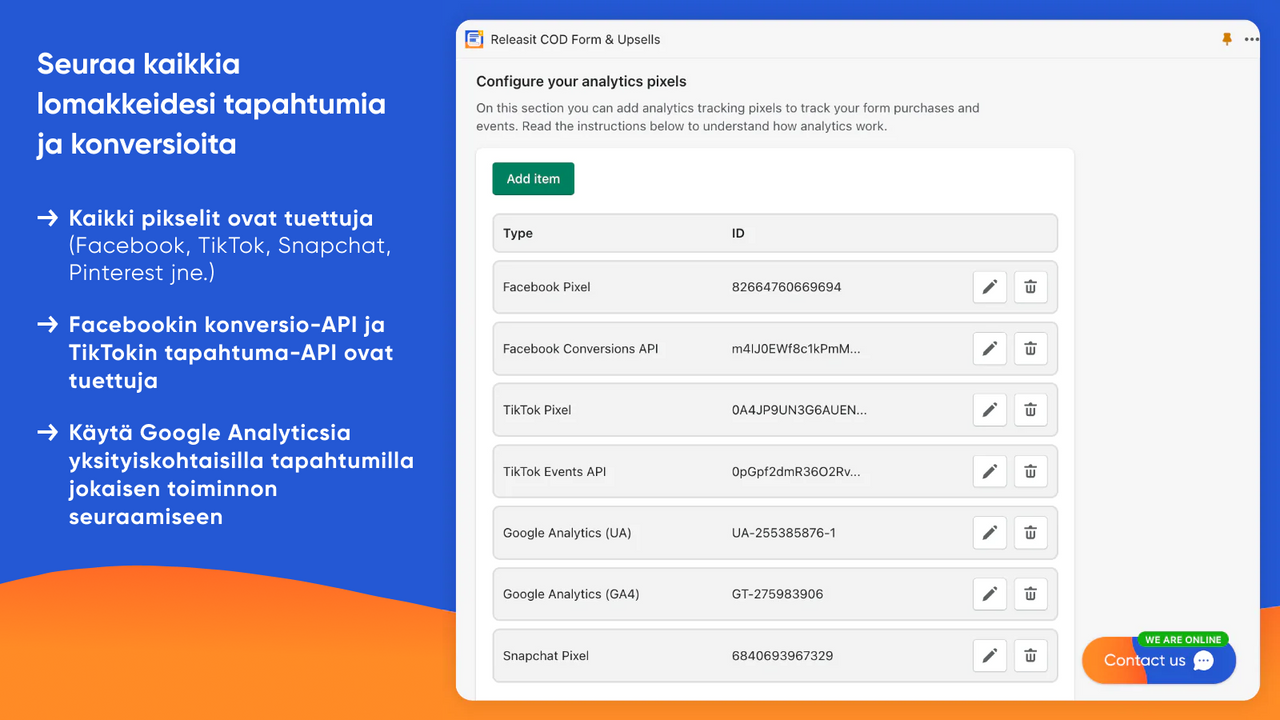Select the ID value m4lJ0EWf8c1kPmM...
Viewport: 1280px width, 720px height.
pos(796,349)
